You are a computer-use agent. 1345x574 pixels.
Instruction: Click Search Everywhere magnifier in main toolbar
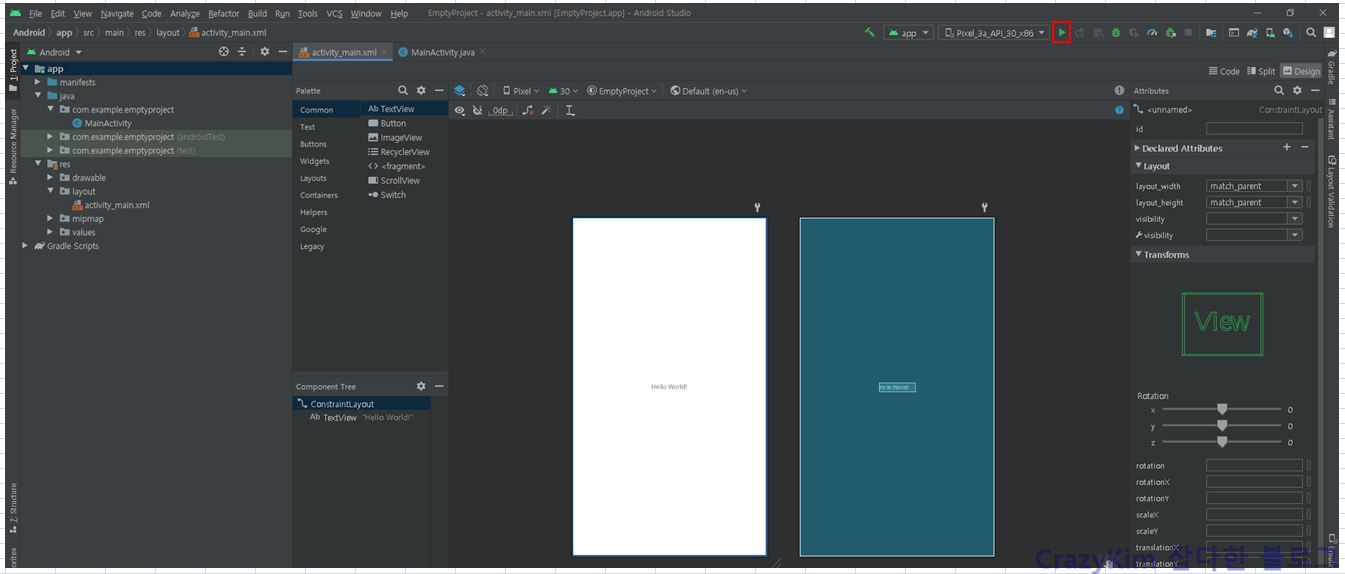click(x=1311, y=33)
